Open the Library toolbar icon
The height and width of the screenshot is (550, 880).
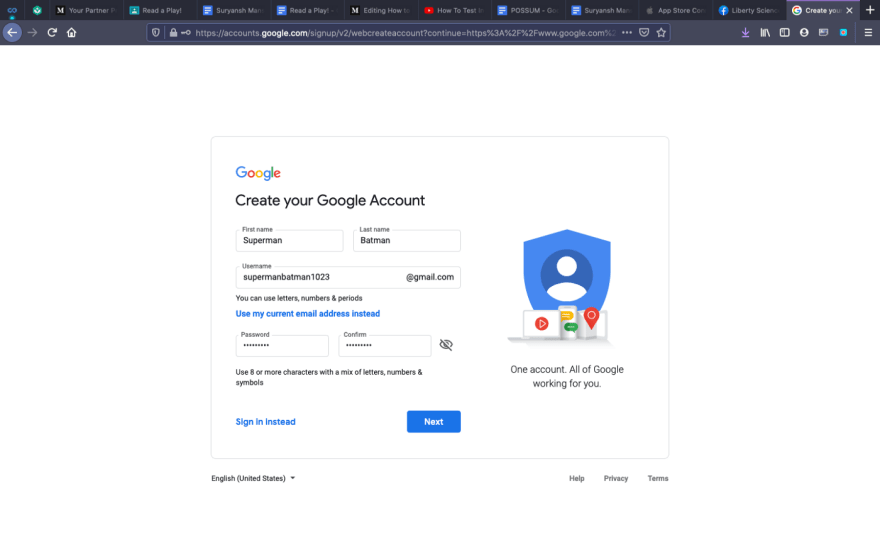click(765, 33)
